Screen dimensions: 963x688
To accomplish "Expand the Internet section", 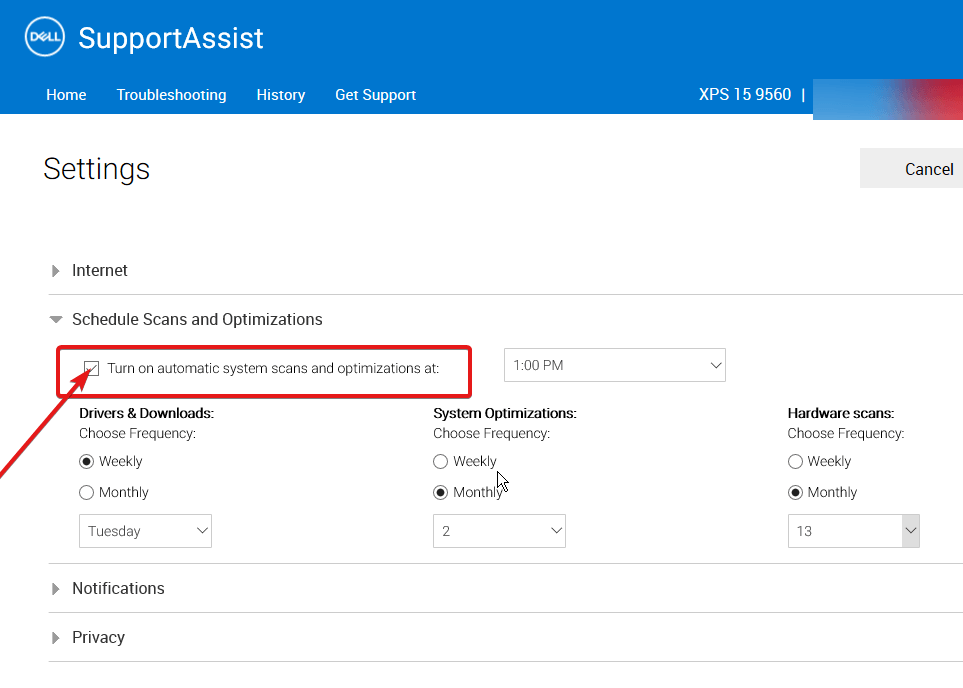I will pos(99,270).
